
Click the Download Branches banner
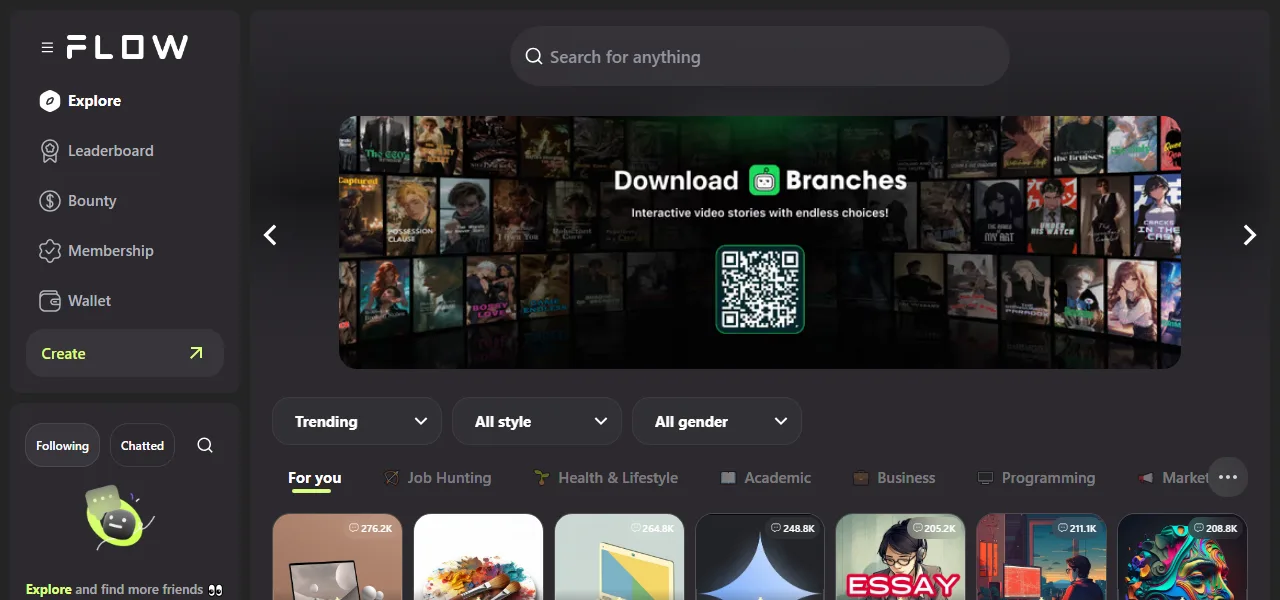coord(760,242)
